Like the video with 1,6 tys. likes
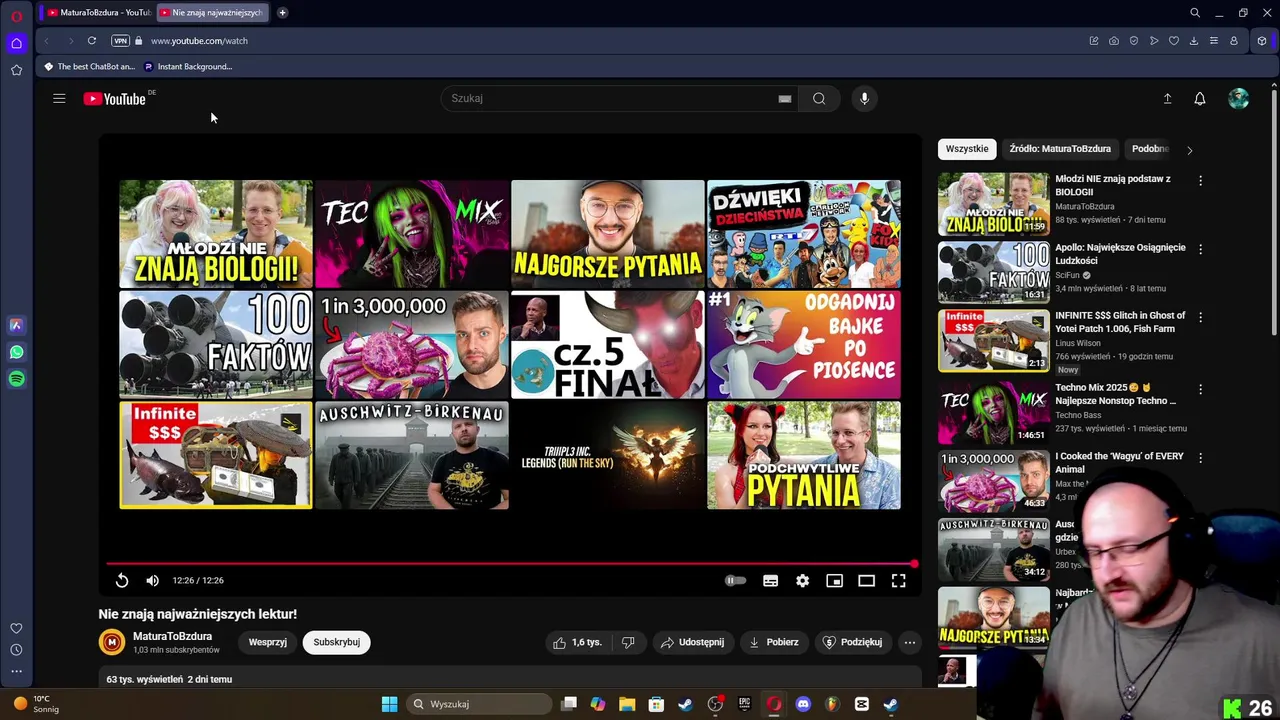Screen dimensions: 1280x720 [578, 642]
